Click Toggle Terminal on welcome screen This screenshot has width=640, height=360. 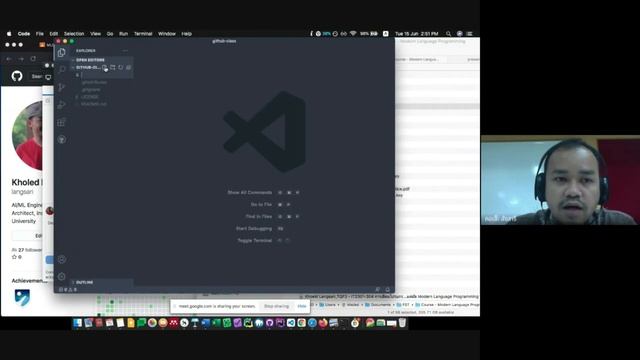point(255,240)
